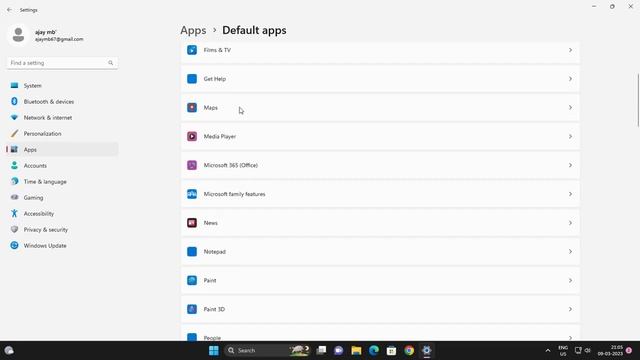Click the ajaymb67@gmail.com account email
Viewport: 640px width, 360px height.
[59, 39]
